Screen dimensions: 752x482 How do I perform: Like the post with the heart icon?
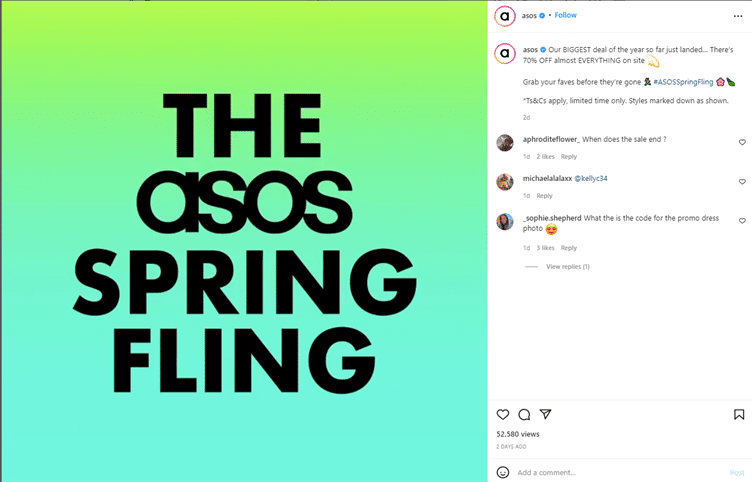502,414
